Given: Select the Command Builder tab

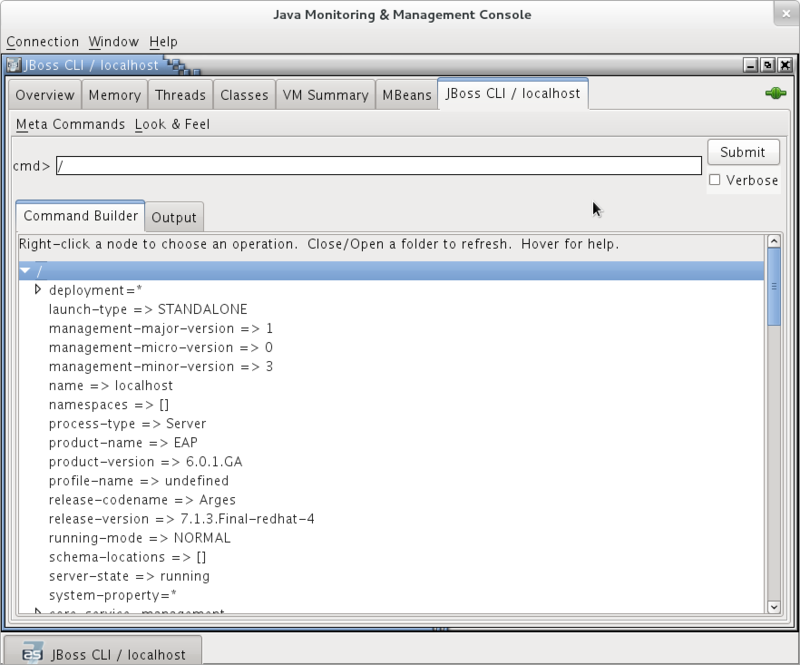Looking at the screenshot, I should pos(81,216).
